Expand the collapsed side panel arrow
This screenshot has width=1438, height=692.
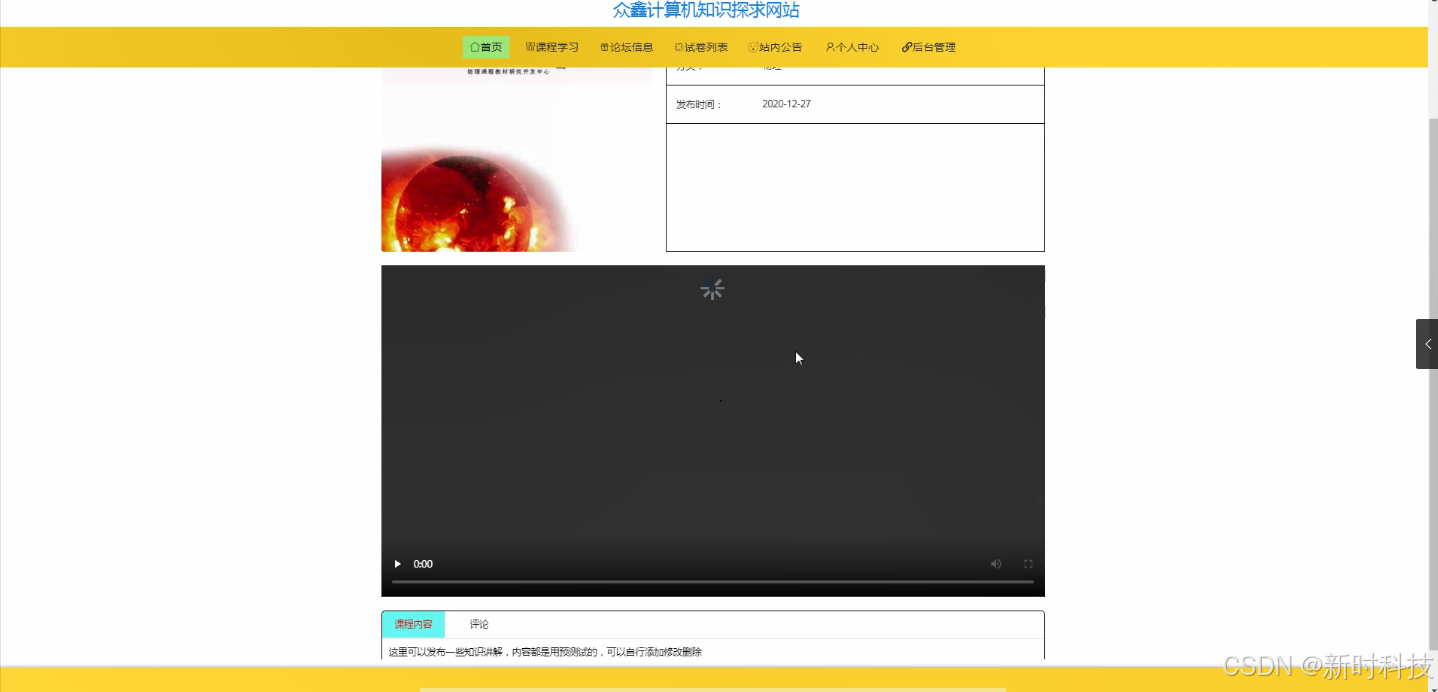(1427, 344)
